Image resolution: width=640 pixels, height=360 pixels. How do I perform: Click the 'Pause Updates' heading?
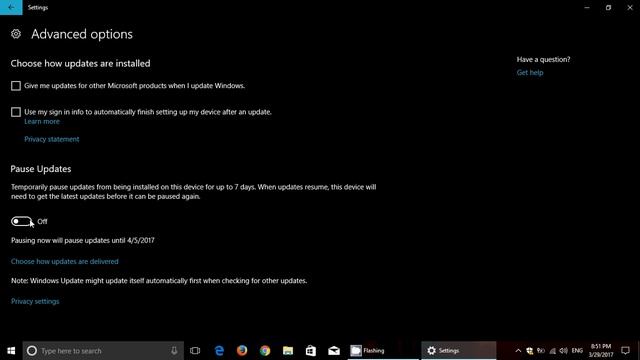click(41, 169)
